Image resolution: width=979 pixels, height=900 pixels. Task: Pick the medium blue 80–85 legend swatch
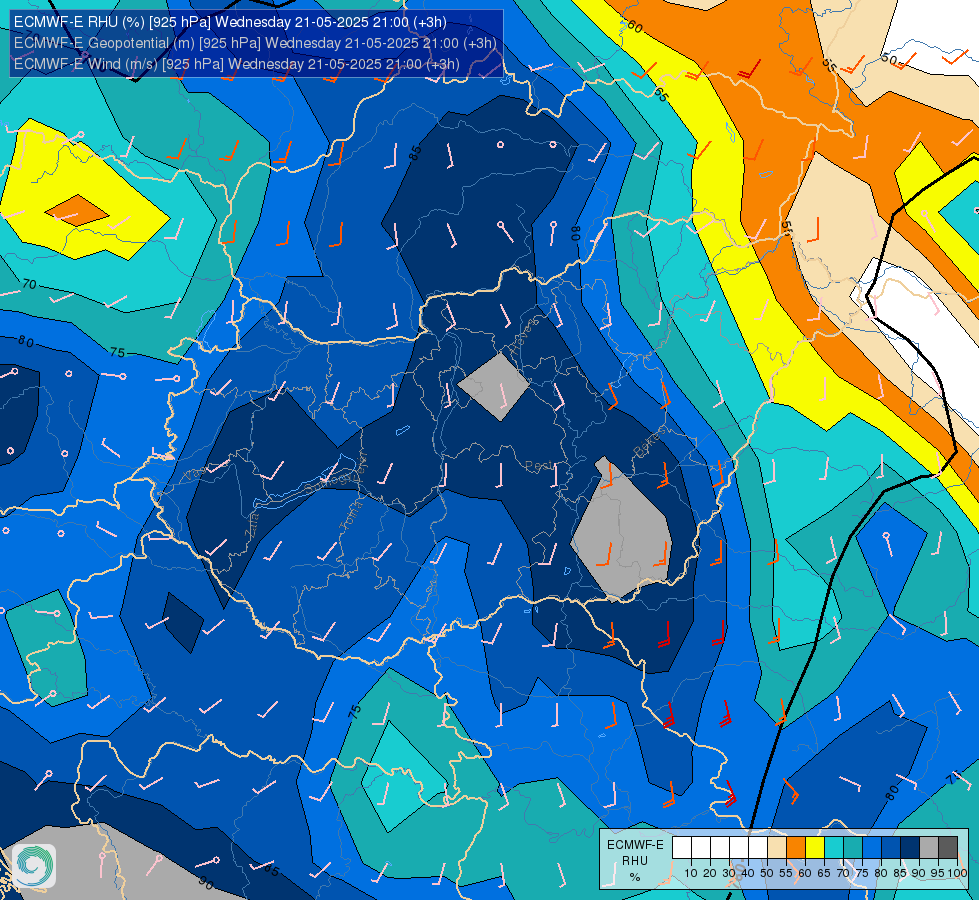pyautogui.click(x=891, y=848)
